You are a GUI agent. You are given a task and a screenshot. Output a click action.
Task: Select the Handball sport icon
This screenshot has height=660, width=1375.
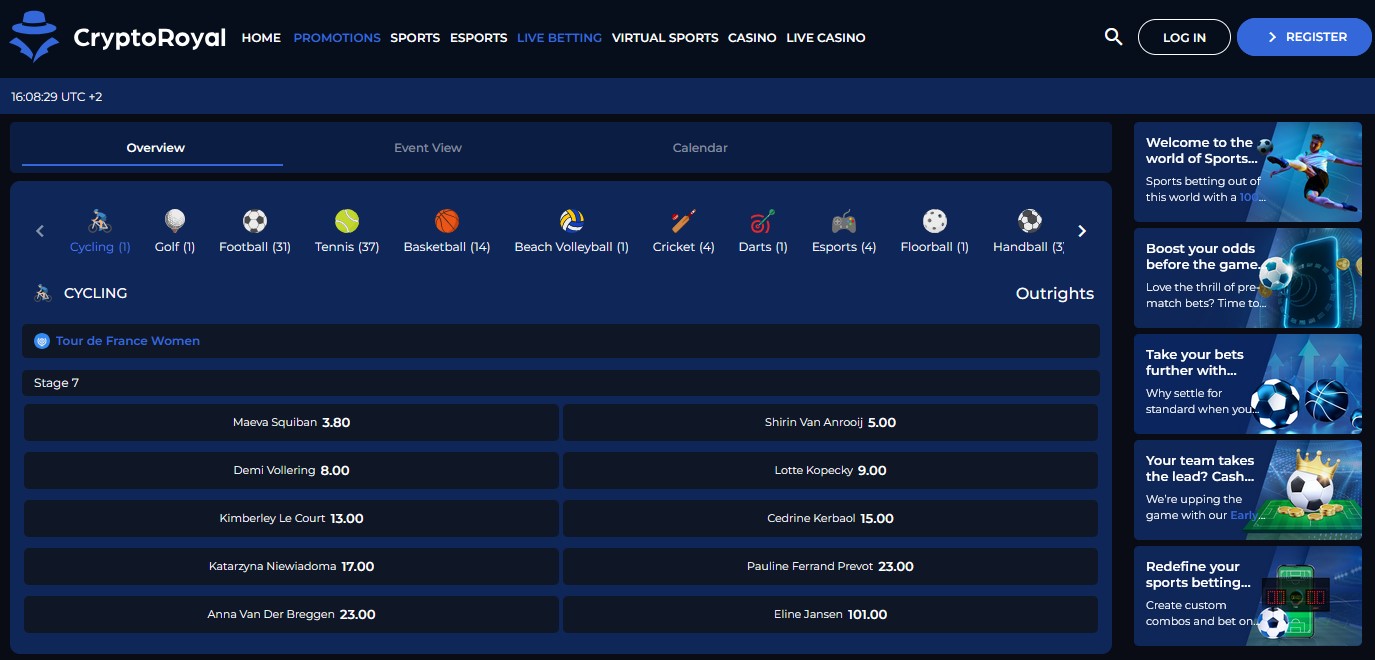click(1030, 221)
